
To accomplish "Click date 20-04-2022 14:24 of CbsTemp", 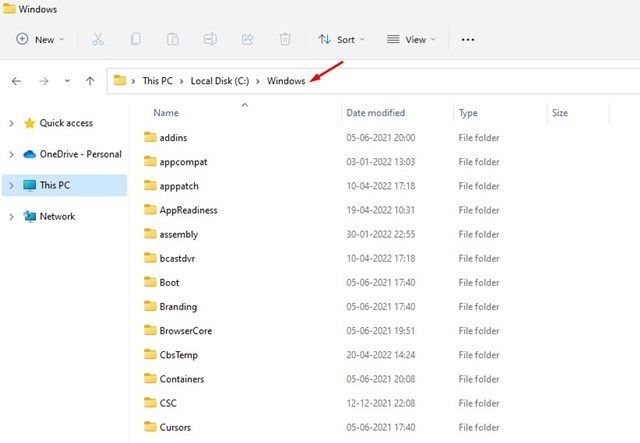I will click(x=380, y=355).
